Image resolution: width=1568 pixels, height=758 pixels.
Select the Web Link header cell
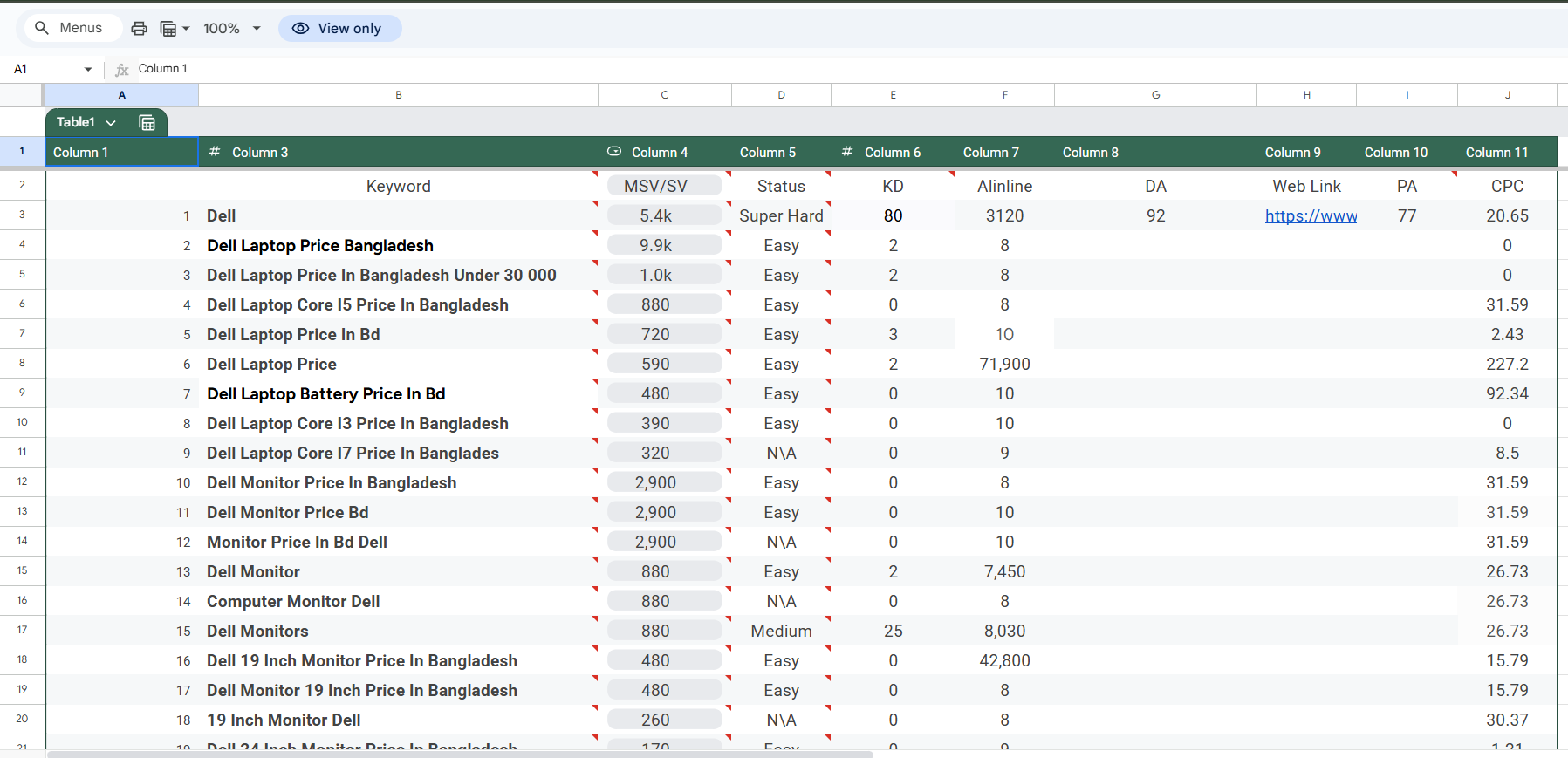pos(1307,186)
